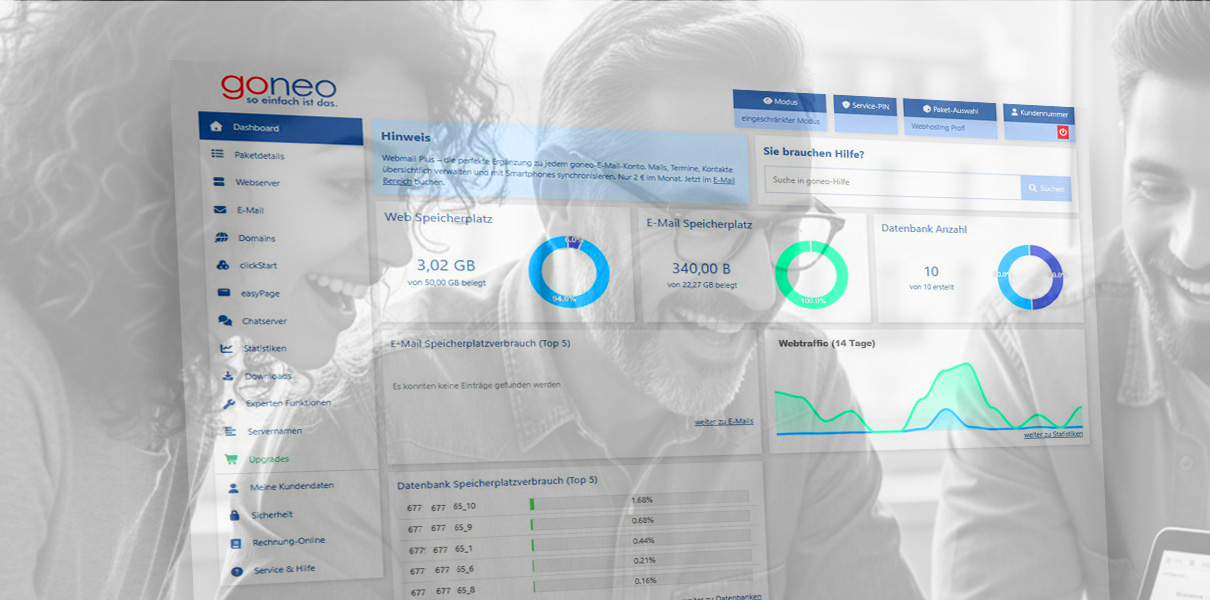Screen dimensions: 1210x600
Task: Click the Dashboard home icon in sidebar
Action: (x=216, y=127)
